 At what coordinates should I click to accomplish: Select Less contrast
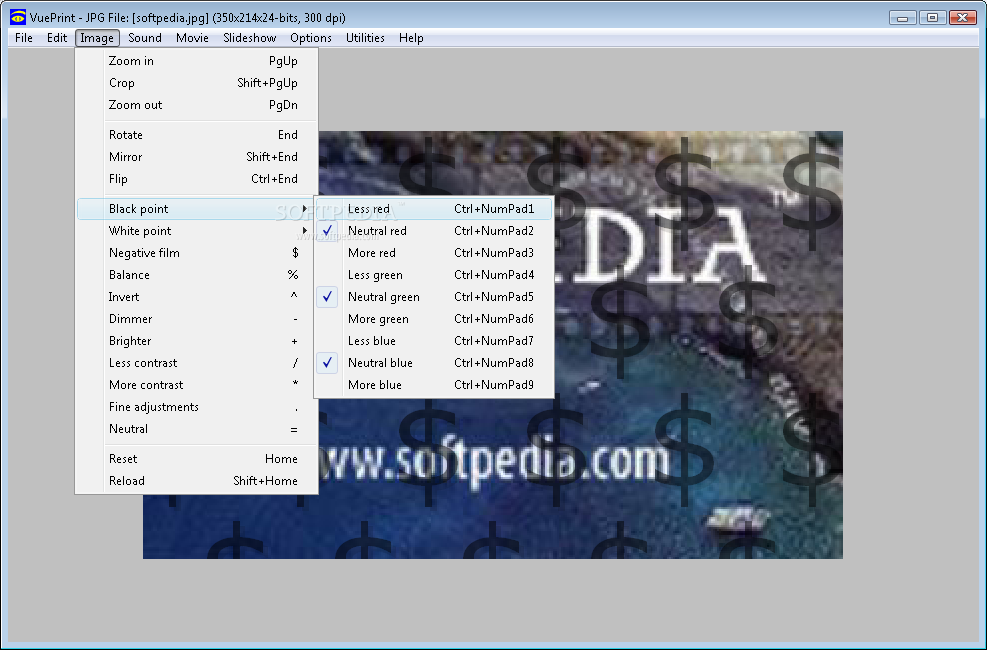[x=196, y=363]
